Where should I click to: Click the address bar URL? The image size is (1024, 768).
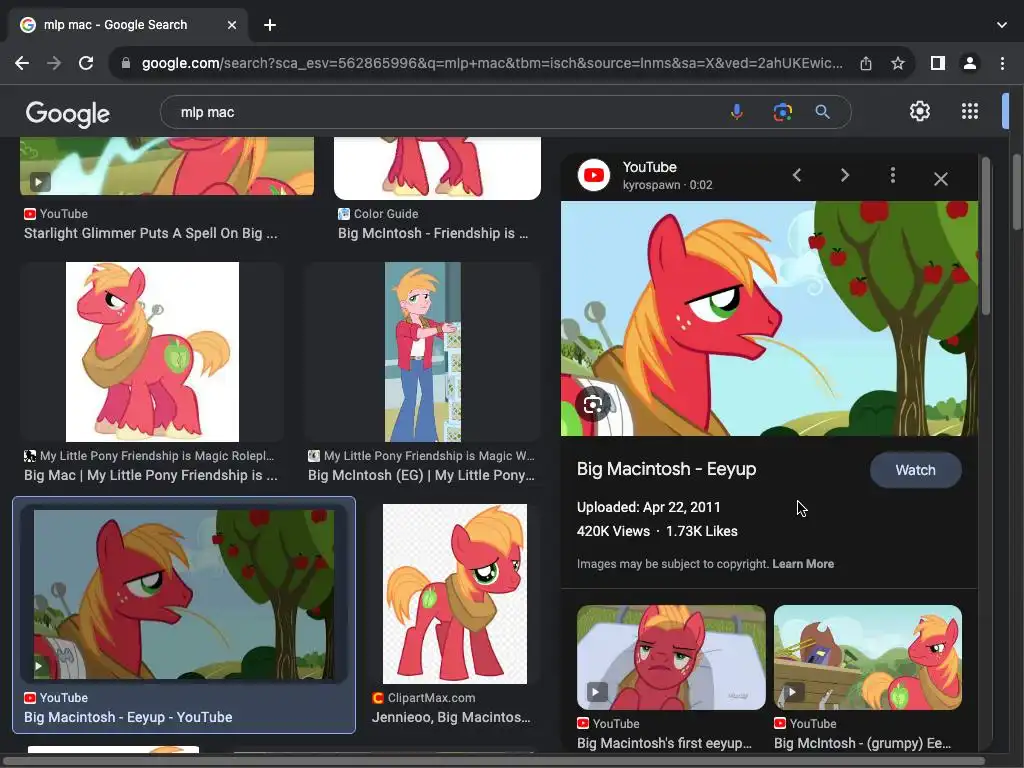click(x=492, y=63)
